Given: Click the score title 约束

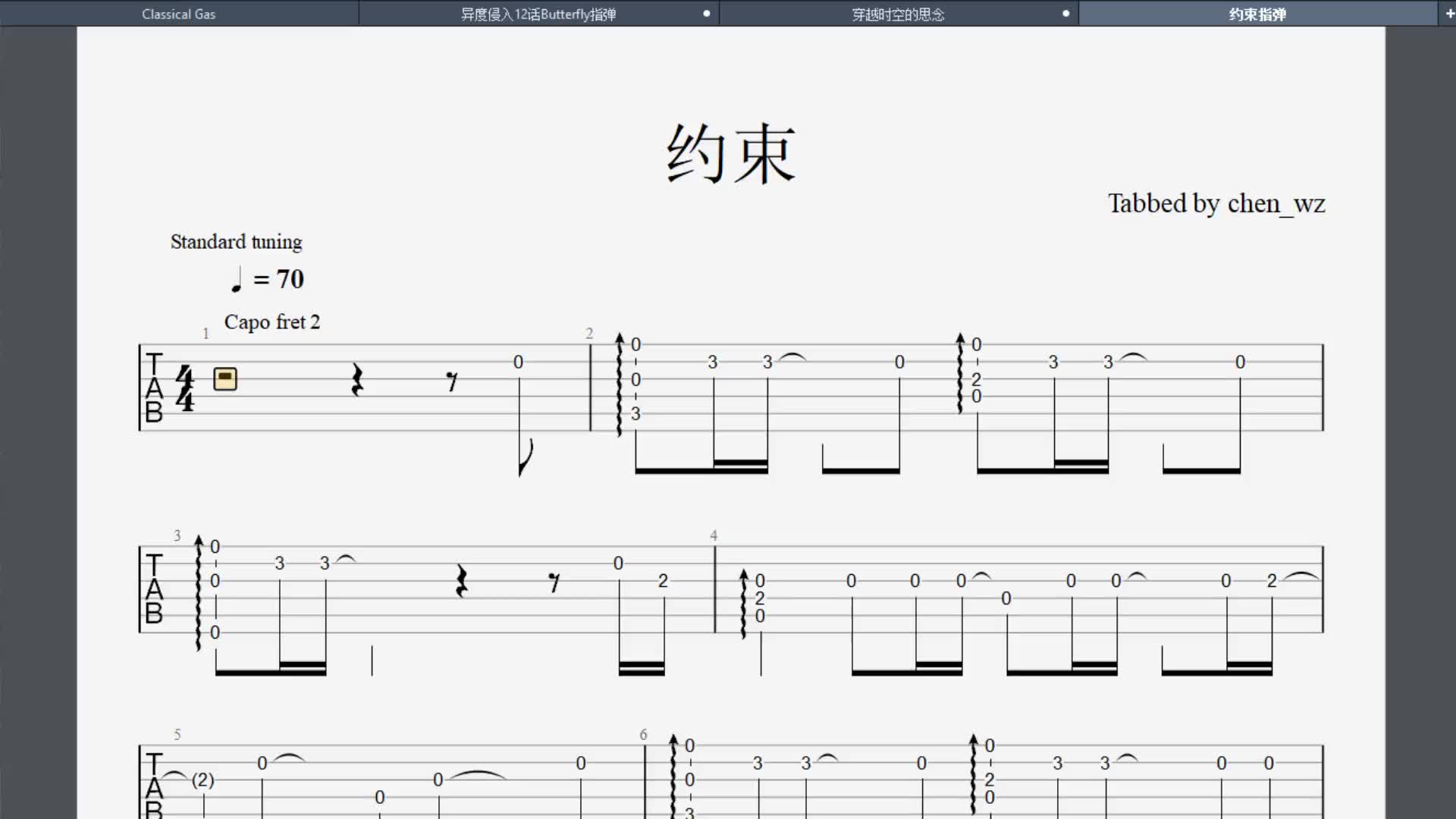Looking at the screenshot, I should pos(730,154).
